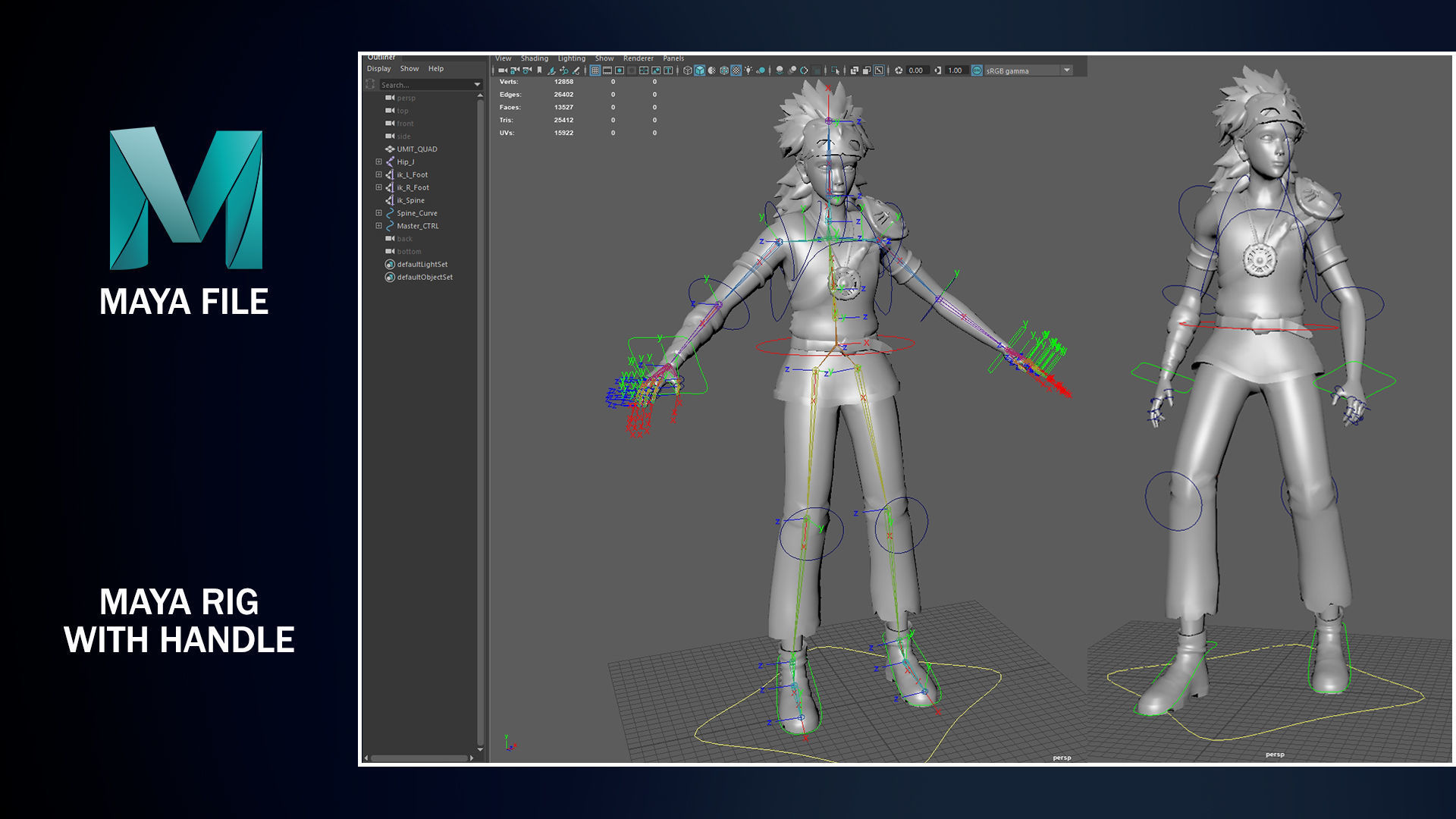This screenshot has height=819, width=1456.
Task: Click the Outliner horizontal scrollbar
Action: 419,758
